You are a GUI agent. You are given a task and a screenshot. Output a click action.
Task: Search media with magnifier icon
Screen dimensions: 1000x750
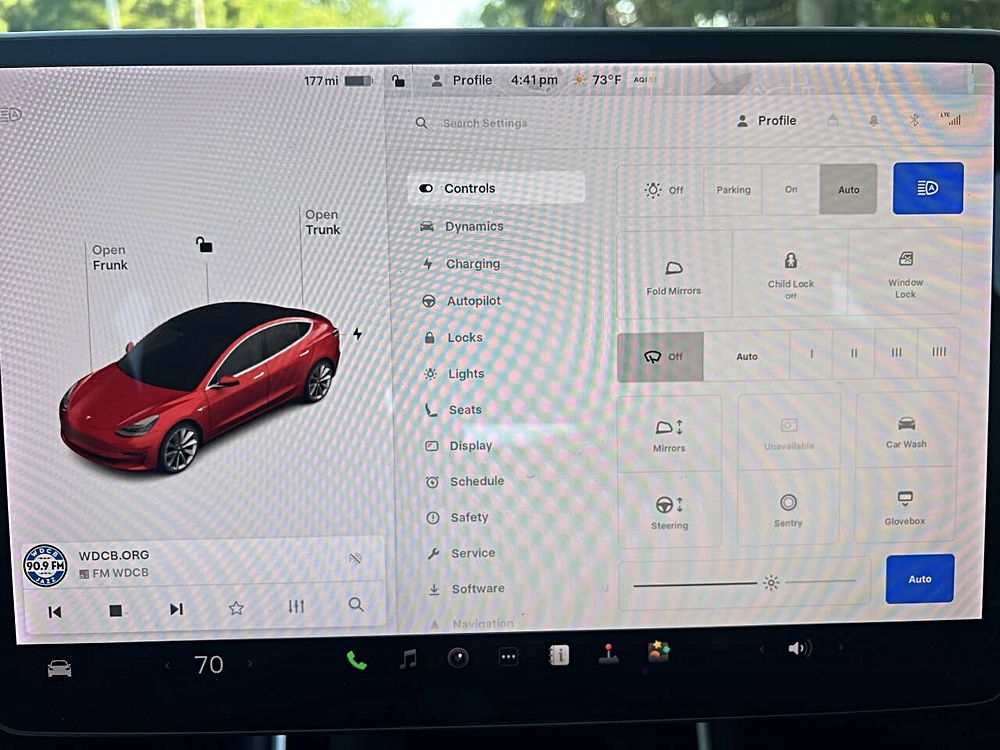coord(356,605)
